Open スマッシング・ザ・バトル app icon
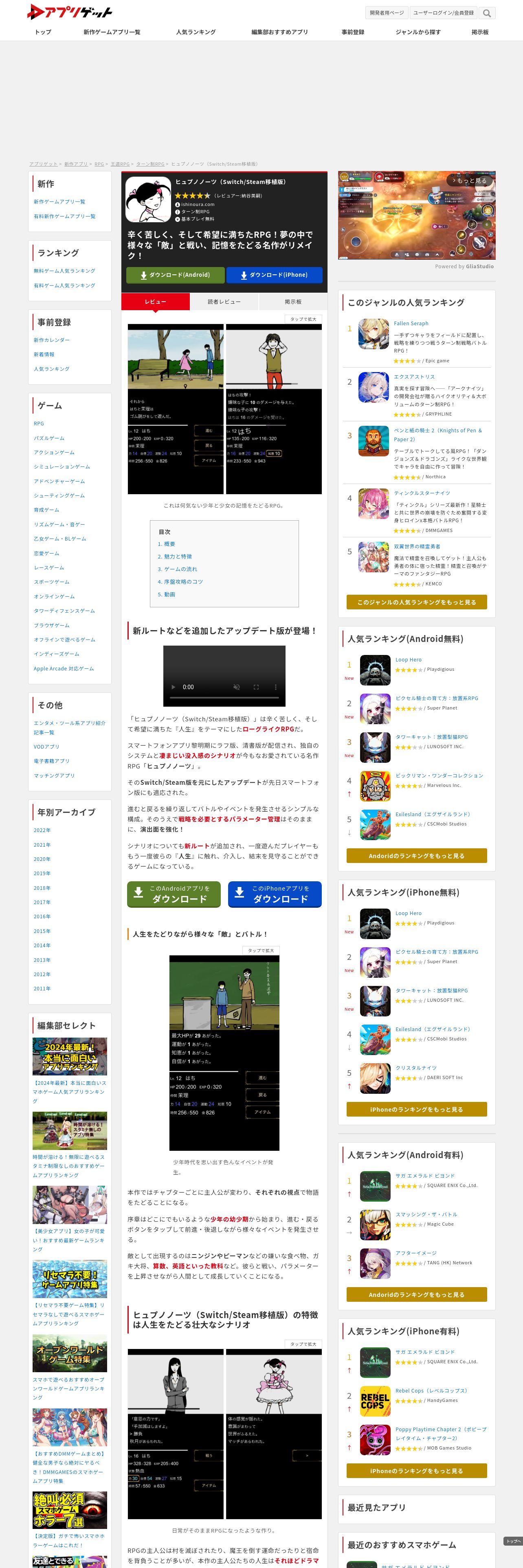 [375, 1225]
